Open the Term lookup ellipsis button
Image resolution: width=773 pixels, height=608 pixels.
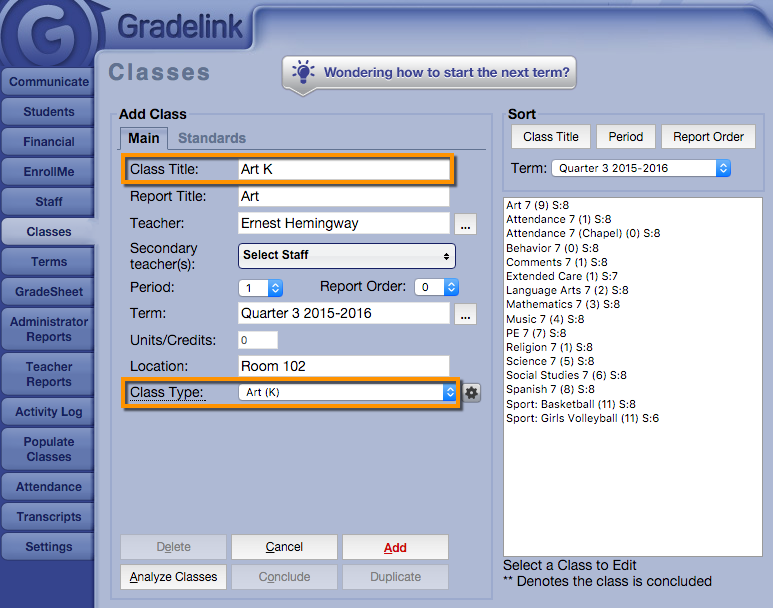click(x=466, y=314)
